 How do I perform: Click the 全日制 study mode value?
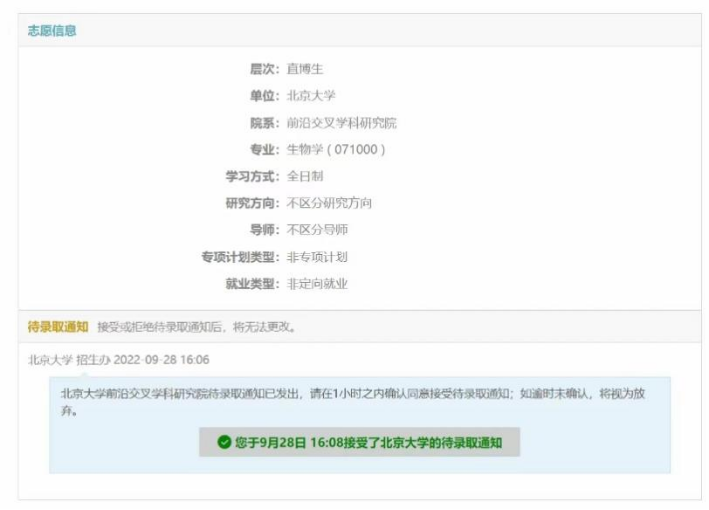305,176
